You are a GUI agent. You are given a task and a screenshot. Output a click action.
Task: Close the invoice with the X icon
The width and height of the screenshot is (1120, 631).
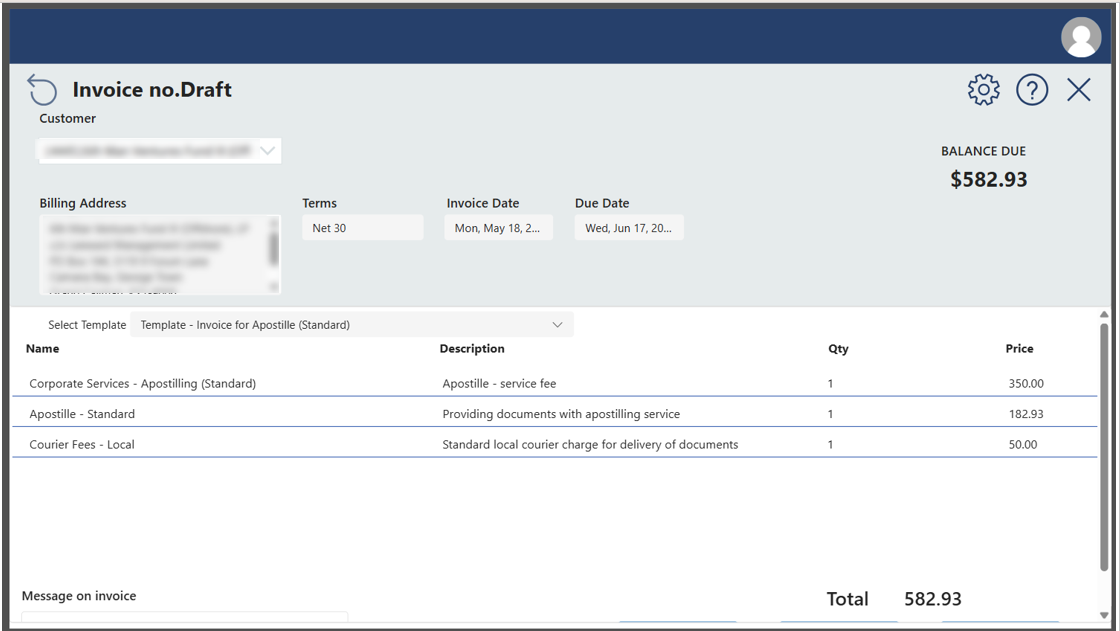[1079, 90]
